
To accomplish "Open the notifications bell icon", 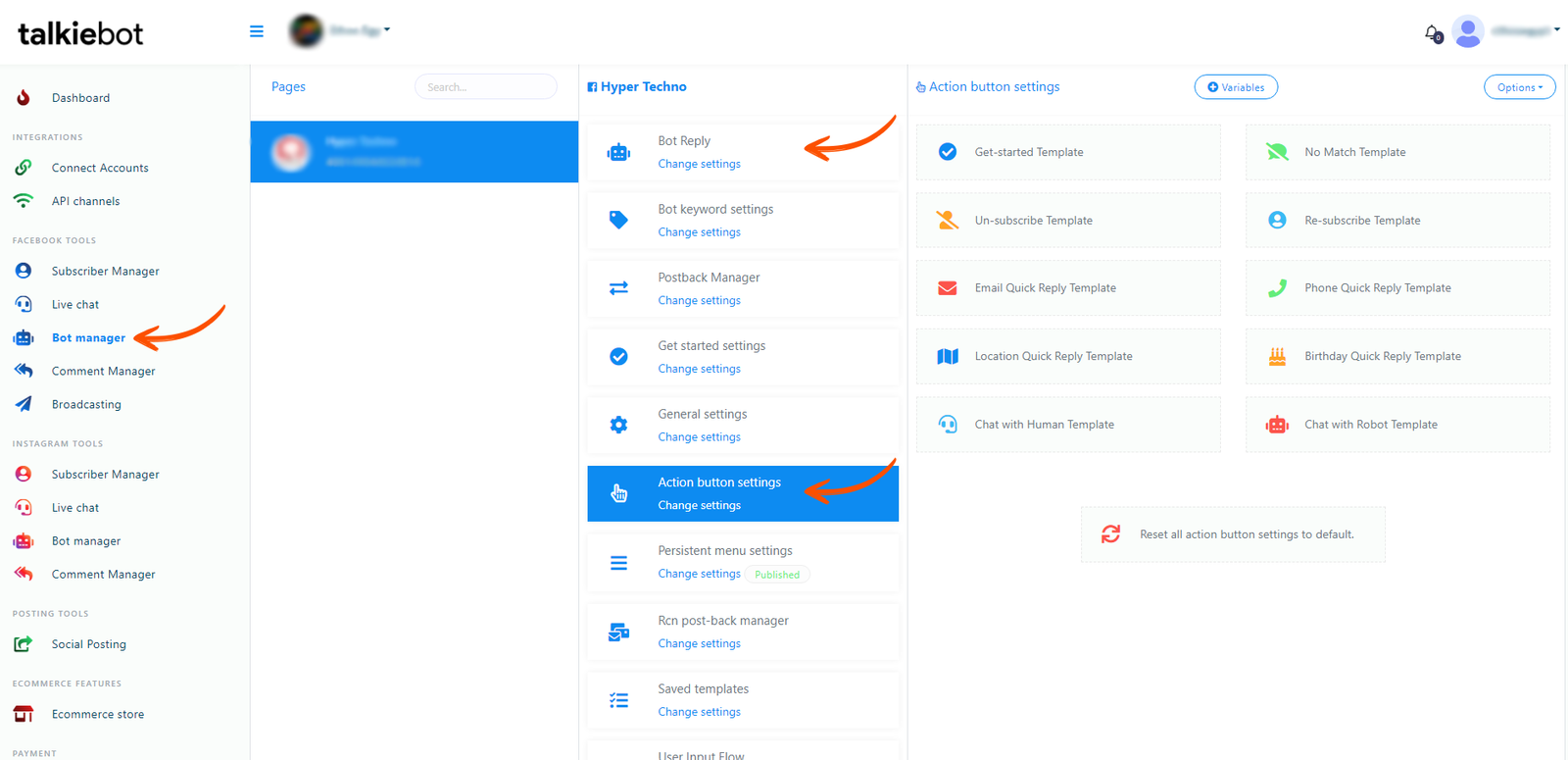I will [1432, 32].
